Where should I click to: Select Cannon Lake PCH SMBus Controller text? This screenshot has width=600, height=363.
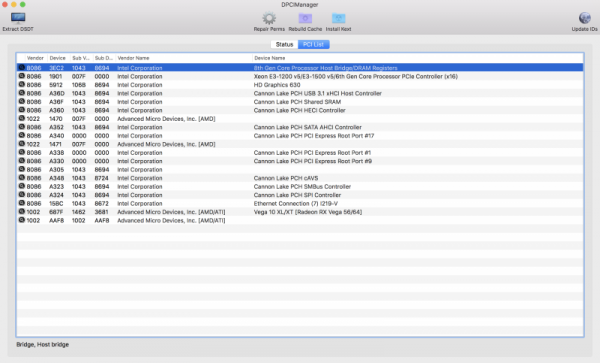pyautogui.click(x=302, y=187)
